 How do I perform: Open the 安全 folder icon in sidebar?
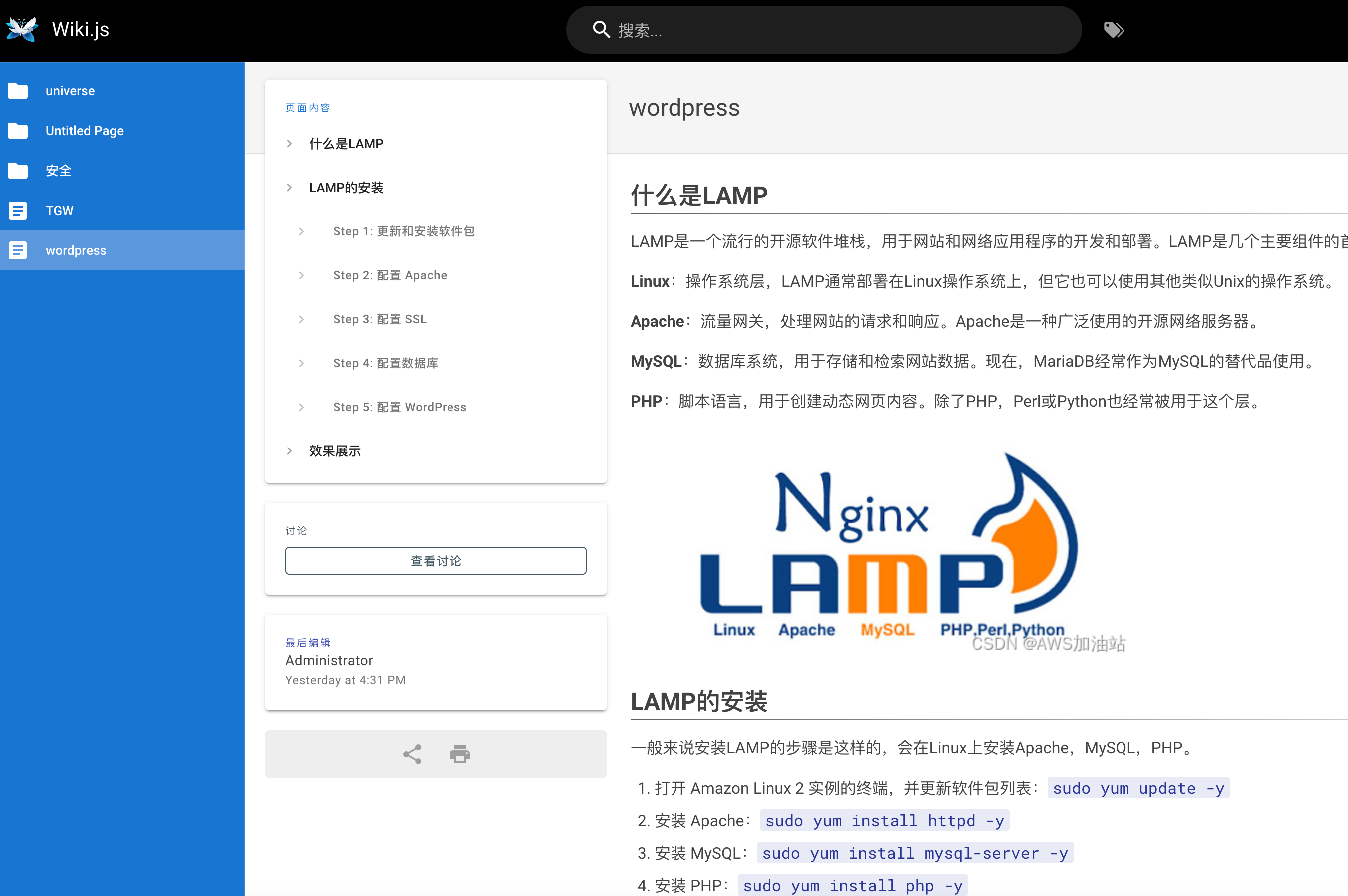(18, 170)
